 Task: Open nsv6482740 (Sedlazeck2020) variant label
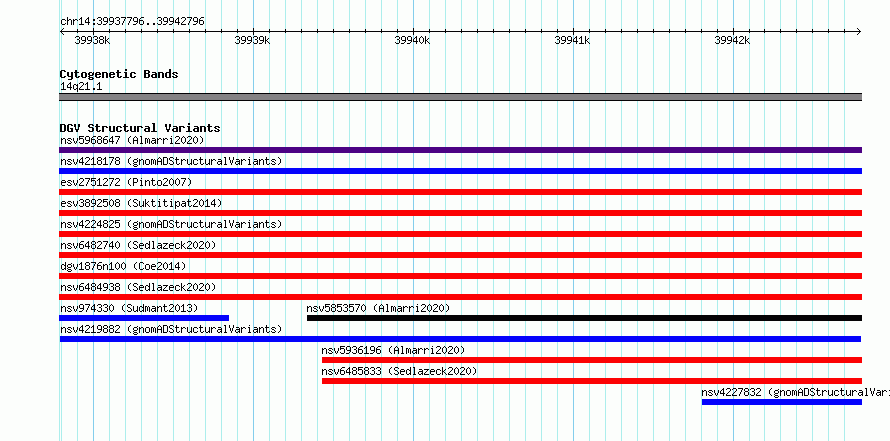point(138,245)
